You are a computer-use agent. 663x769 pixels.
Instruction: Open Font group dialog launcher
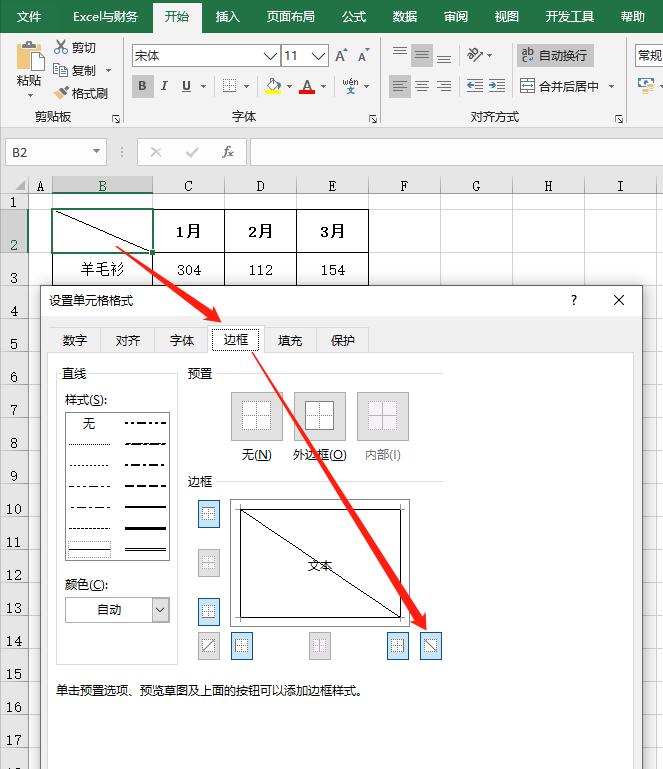click(373, 119)
